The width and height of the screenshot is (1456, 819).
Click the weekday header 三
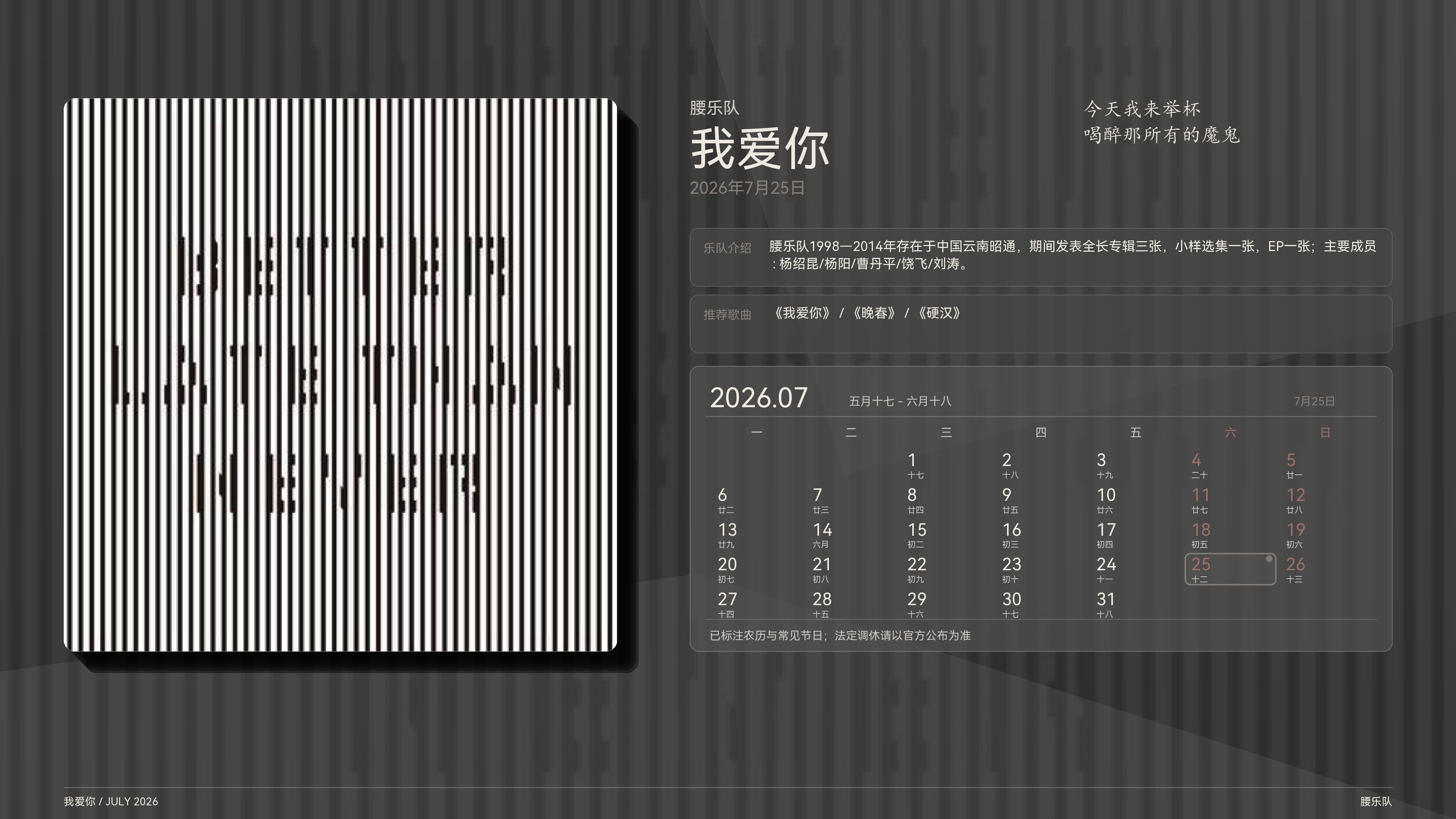click(946, 432)
